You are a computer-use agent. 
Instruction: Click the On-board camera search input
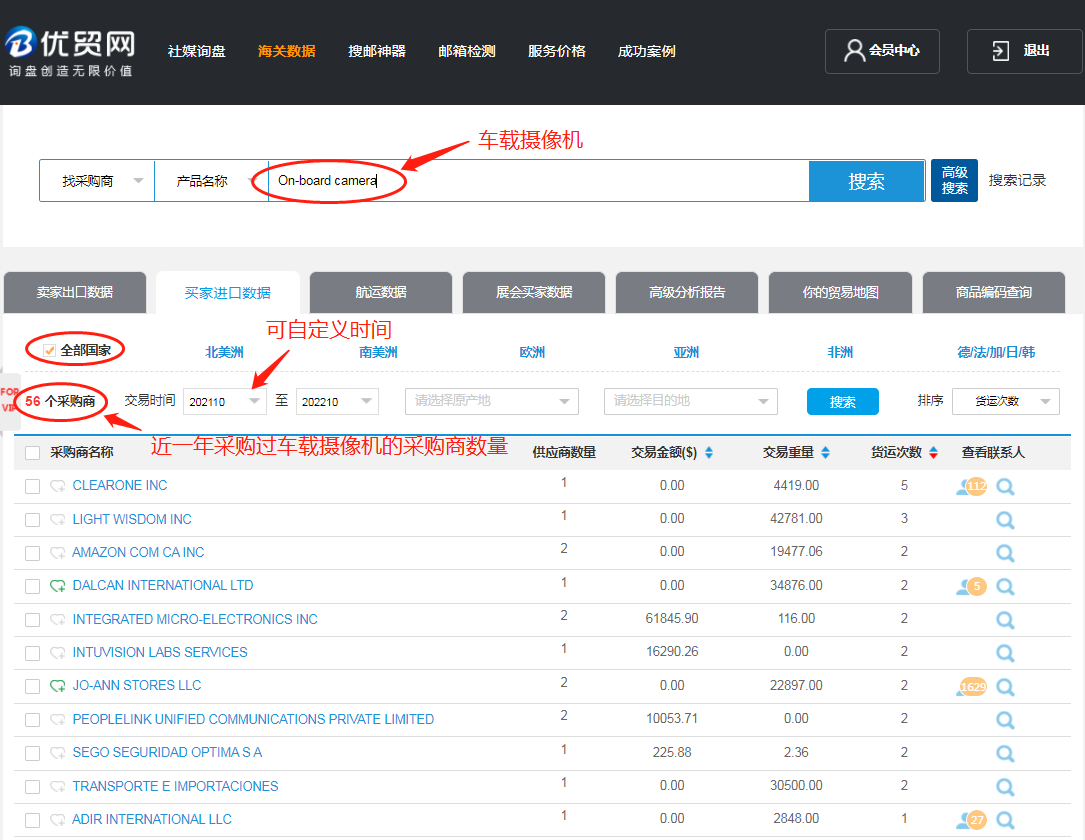pos(538,181)
